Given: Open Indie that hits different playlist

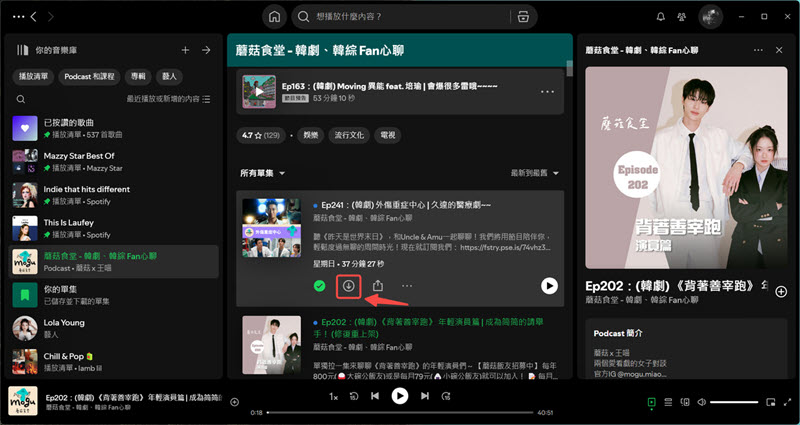Looking at the screenshot, I should 114,195.
